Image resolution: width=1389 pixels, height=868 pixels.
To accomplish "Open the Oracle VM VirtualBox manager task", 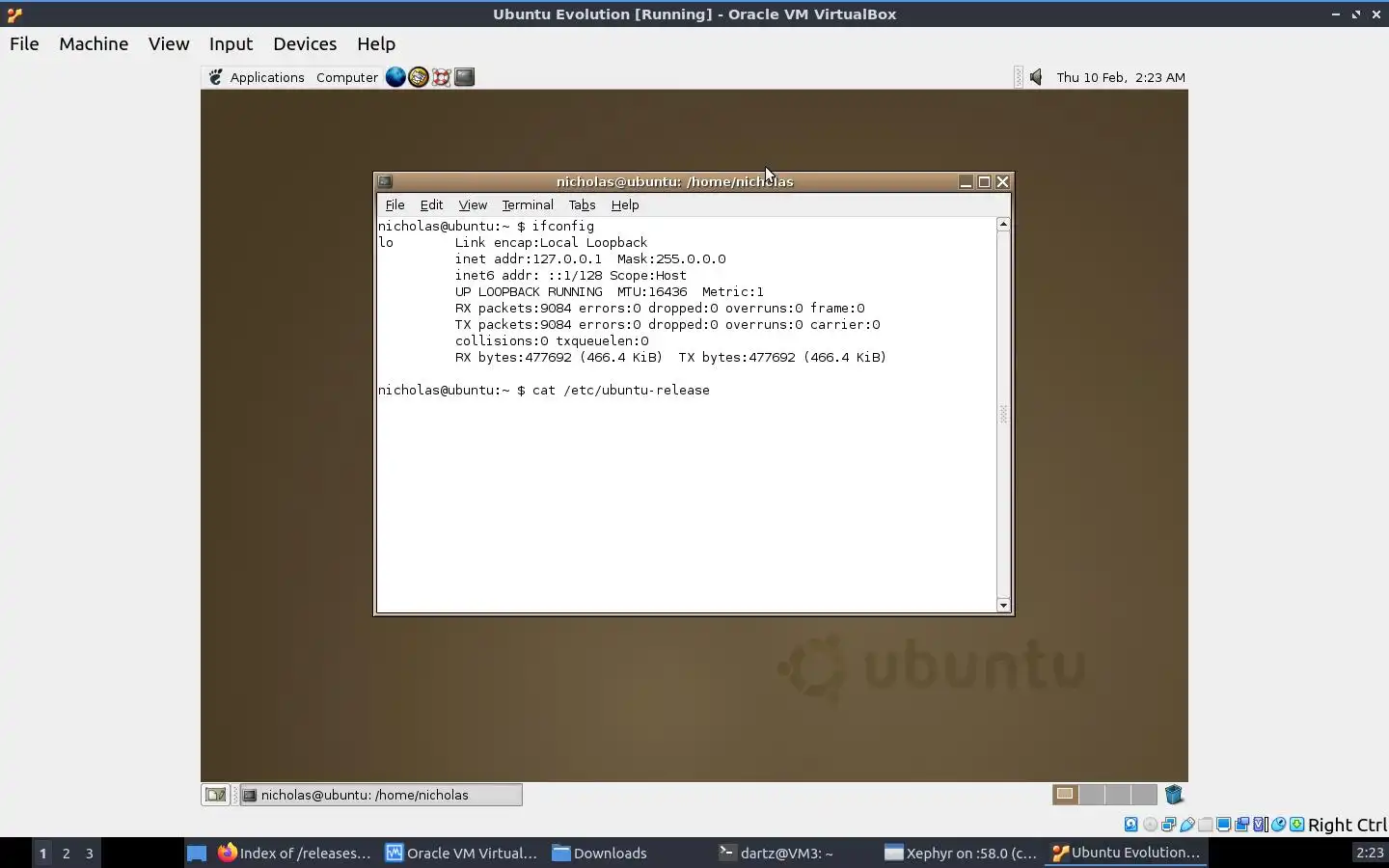I will tap(461, 853).
